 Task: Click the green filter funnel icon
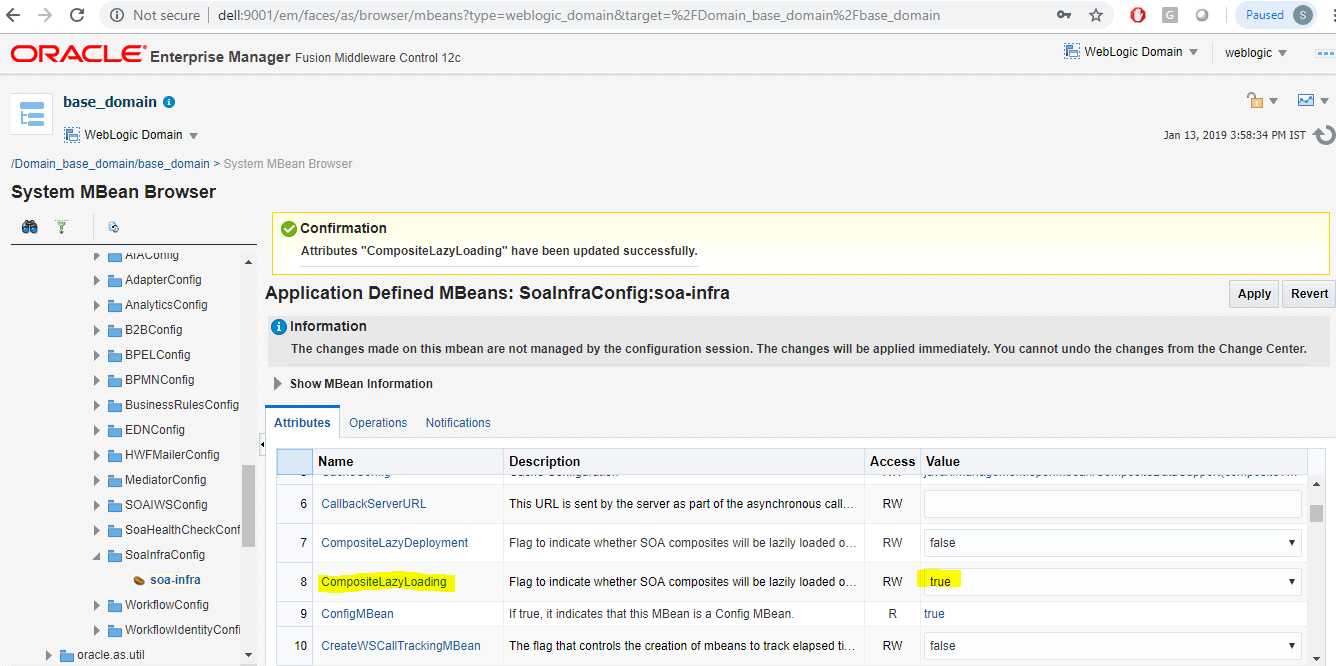point(61,227)
